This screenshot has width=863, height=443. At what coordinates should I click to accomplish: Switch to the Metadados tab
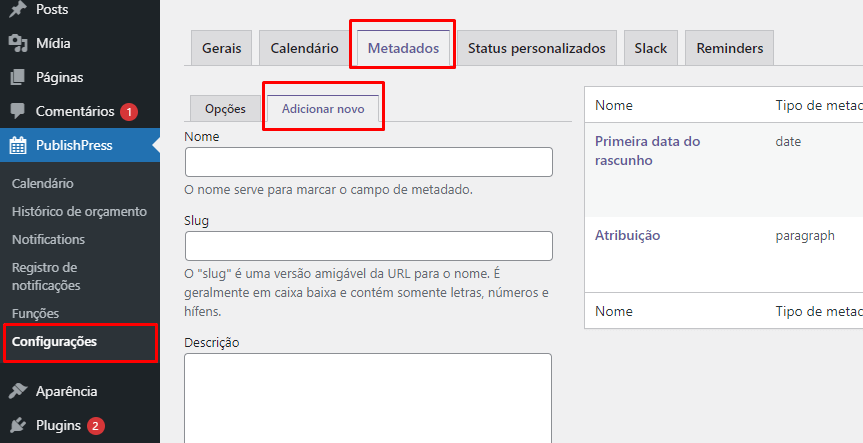[403, 48]
